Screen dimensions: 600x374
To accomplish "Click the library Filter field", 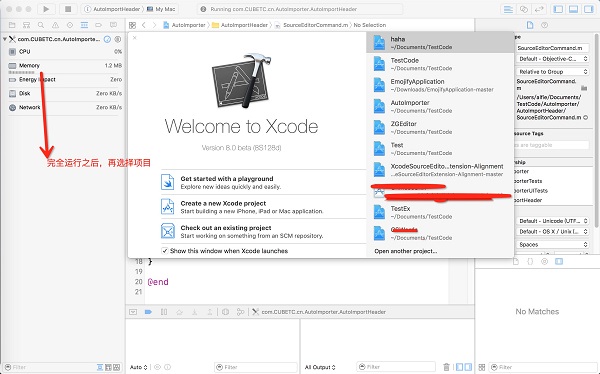I will point(543,367).
